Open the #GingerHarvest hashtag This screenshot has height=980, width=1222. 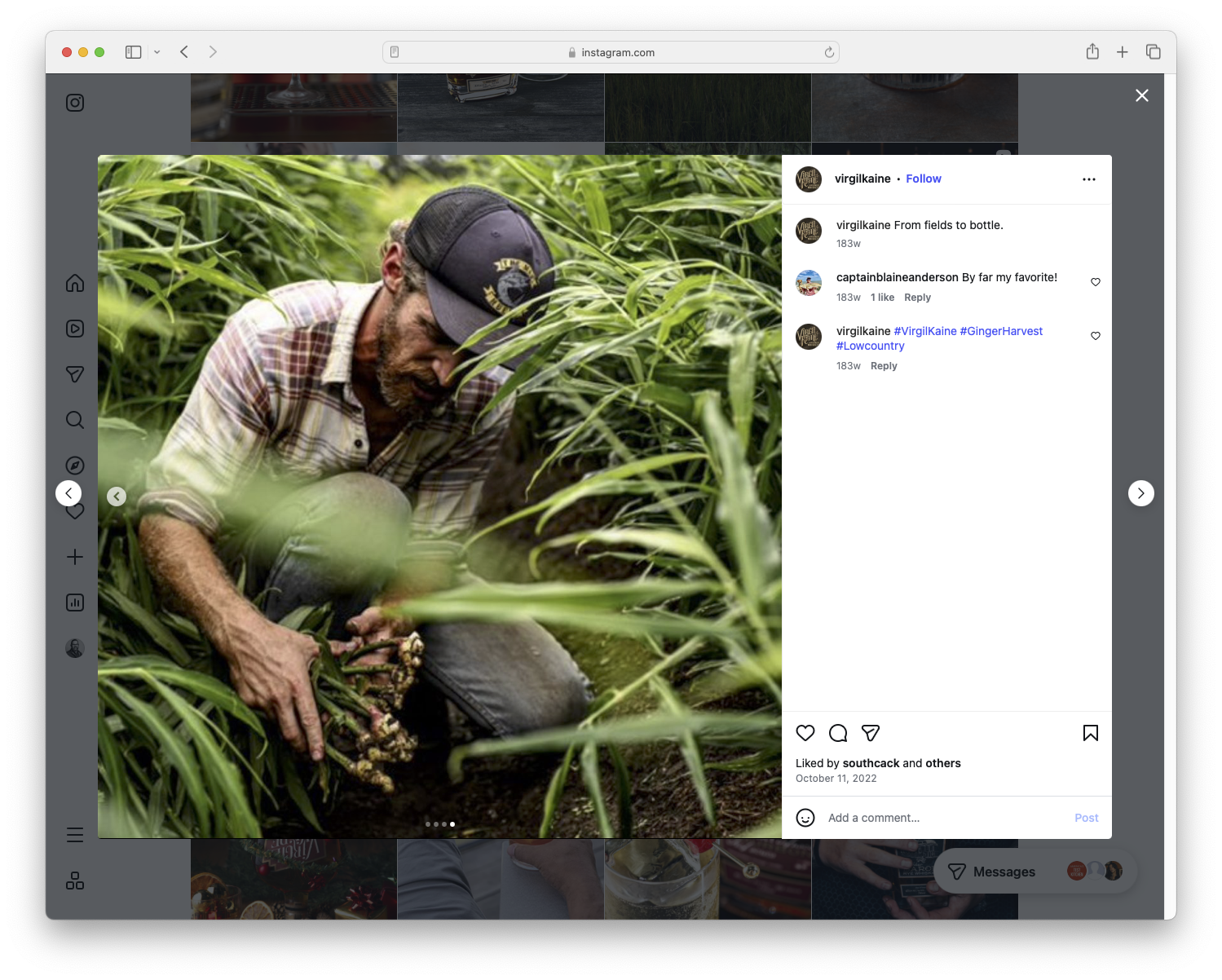pyautogui.click(x=1001, y=331)
